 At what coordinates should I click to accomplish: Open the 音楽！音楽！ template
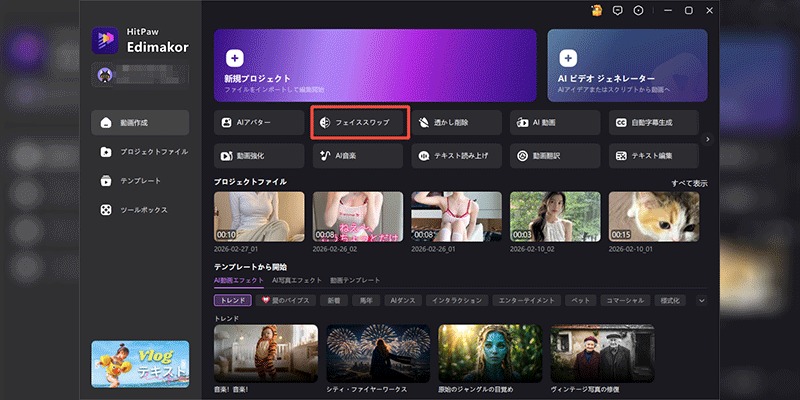click(x=266, y=353)
